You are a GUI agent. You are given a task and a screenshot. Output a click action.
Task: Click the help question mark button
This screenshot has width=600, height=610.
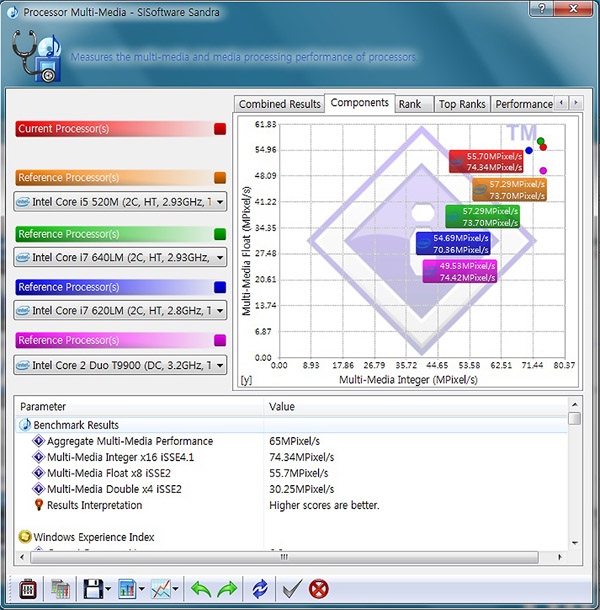coord(542,9)
